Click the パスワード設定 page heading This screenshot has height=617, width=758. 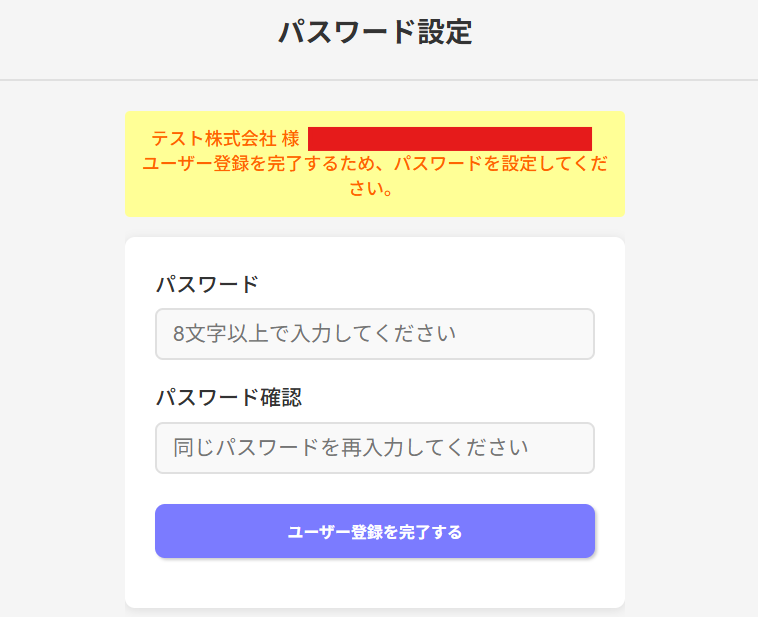click(375, 32)
